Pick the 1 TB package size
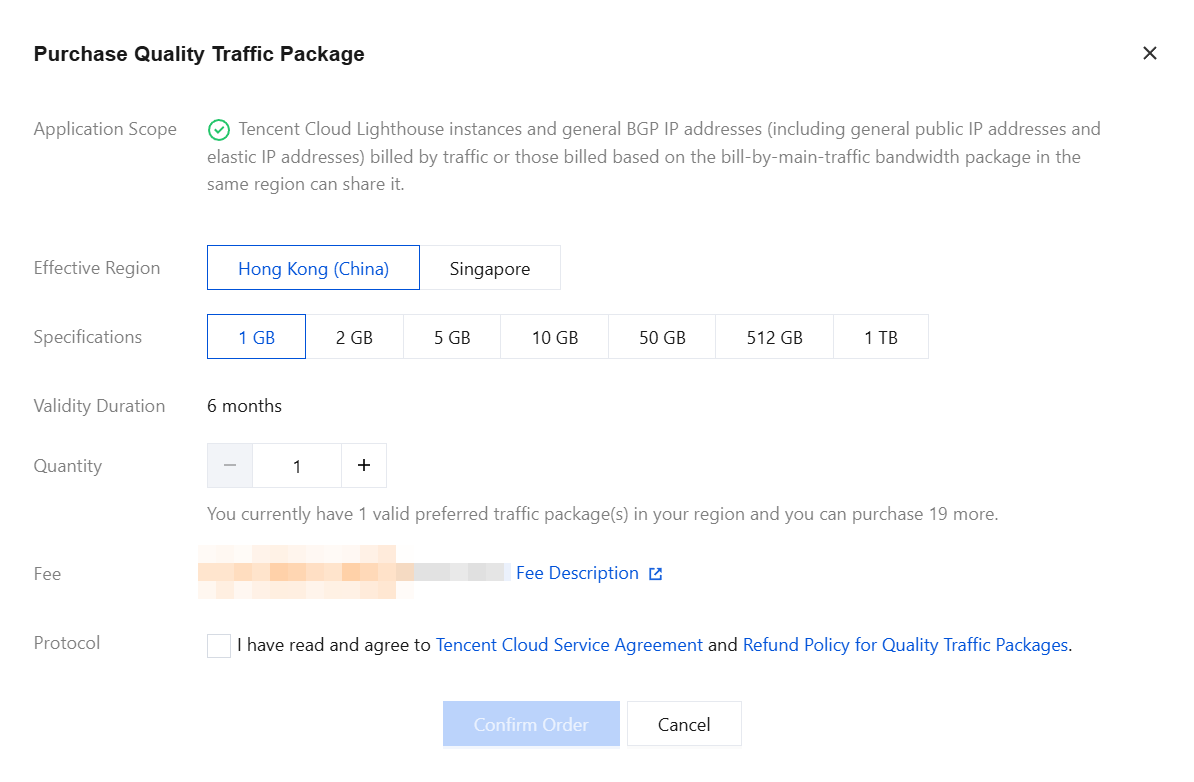The height and width of the screenshot is (782, 1194). (x=881, y=337)
